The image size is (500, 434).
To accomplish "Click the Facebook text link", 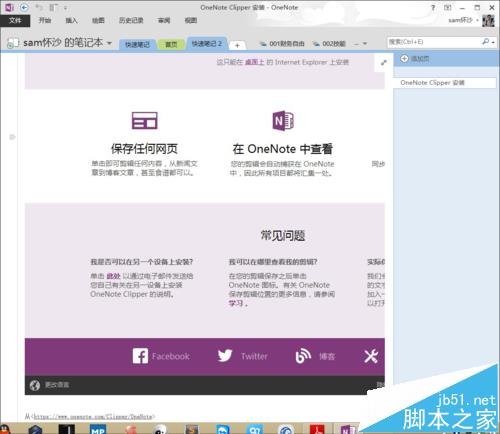I will 171,357.
